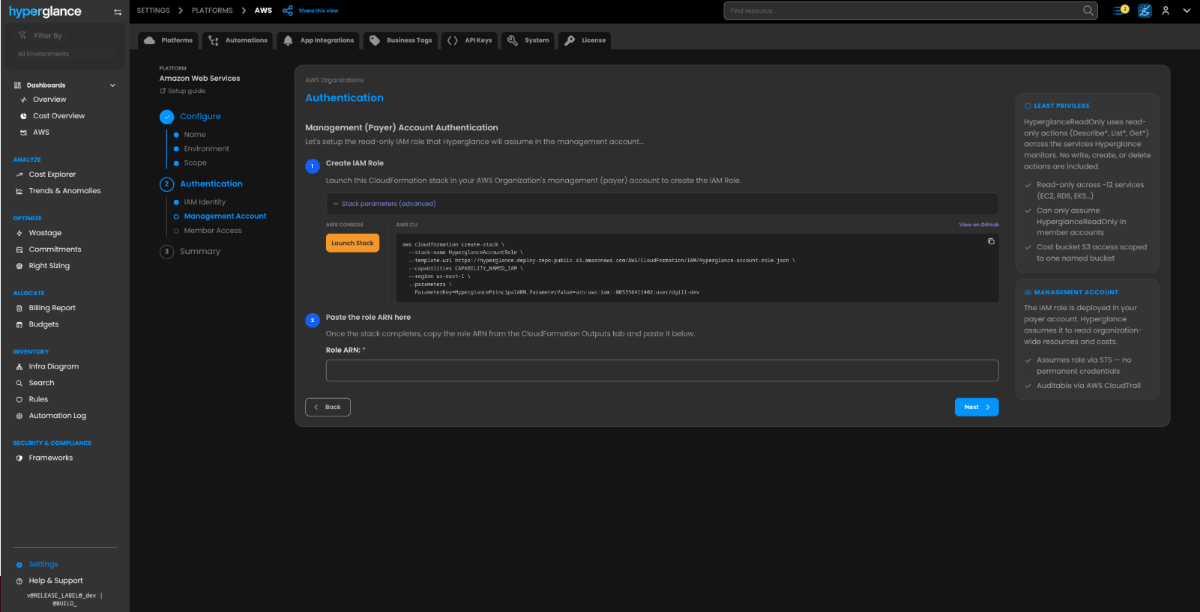1200x612 pixels.
Task: Open the All Environments dropdown
Action: [x=65, y=54]
